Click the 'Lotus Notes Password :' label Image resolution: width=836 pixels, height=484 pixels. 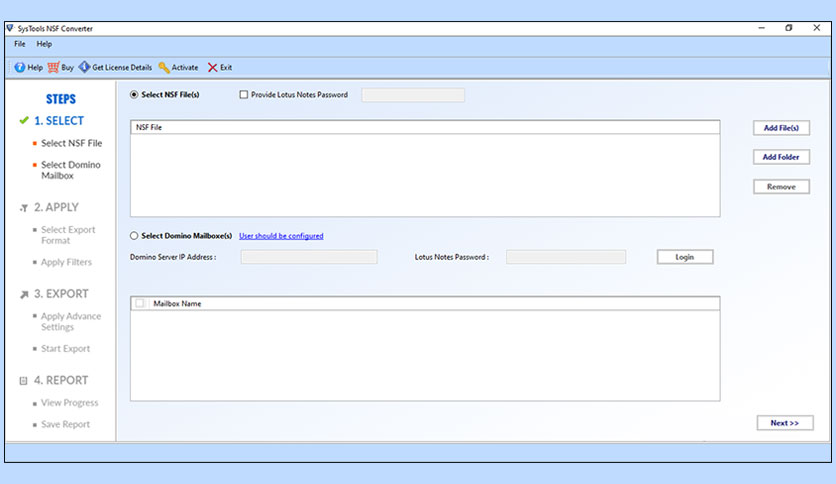point(452,257)
